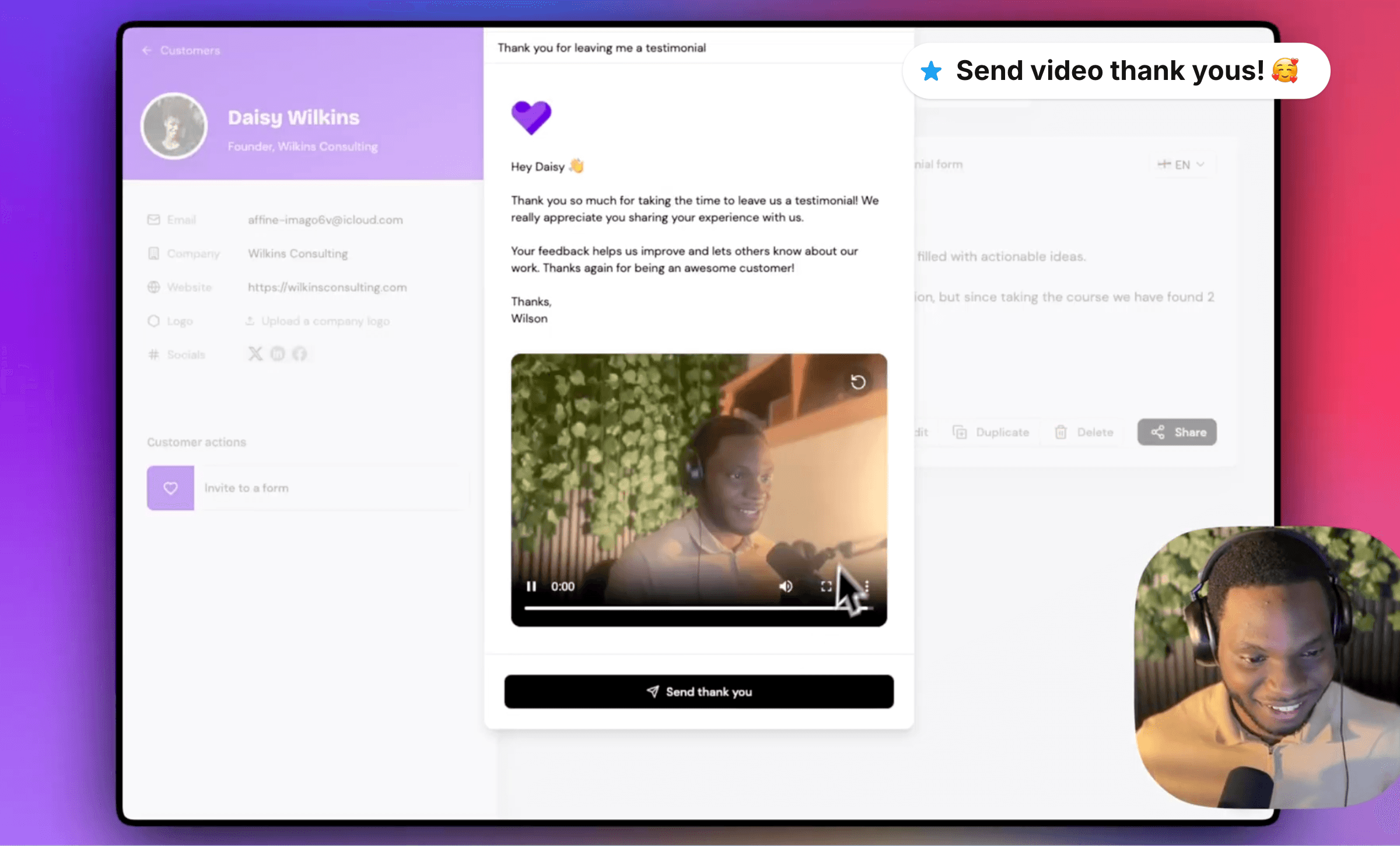
Task: Click the Hey Daisy greeting text
Action: pos(547,166)
